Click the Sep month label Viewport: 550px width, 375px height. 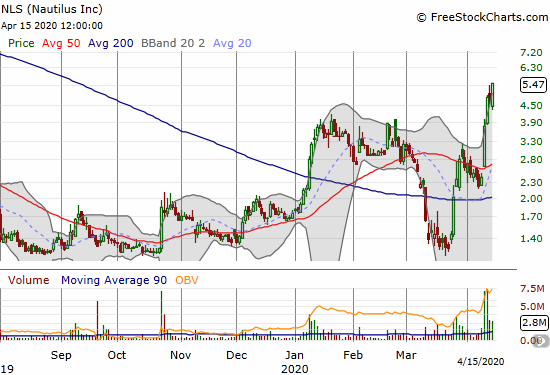61,355
